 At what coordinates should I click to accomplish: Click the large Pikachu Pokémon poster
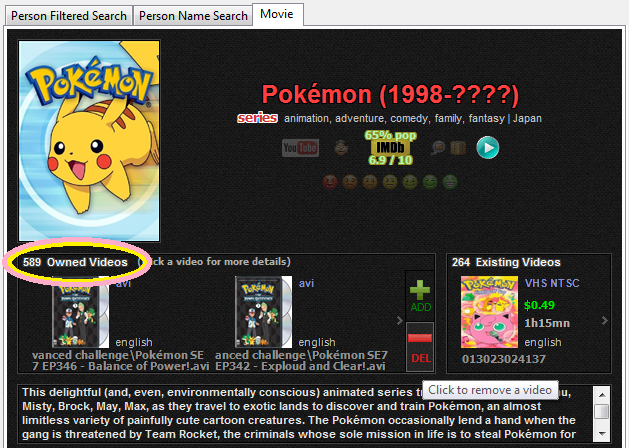pos(89,141)
